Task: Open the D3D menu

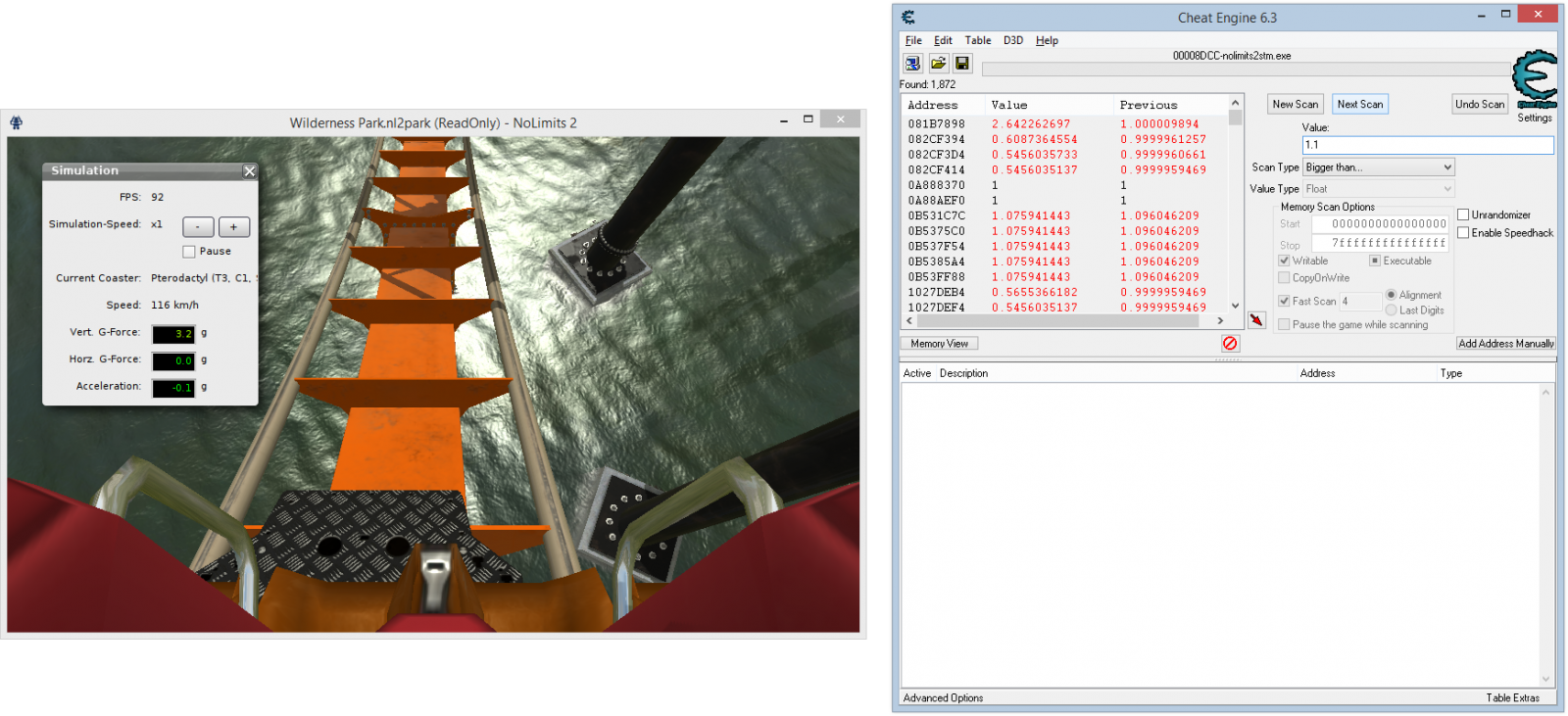Action: (1013, 40)
